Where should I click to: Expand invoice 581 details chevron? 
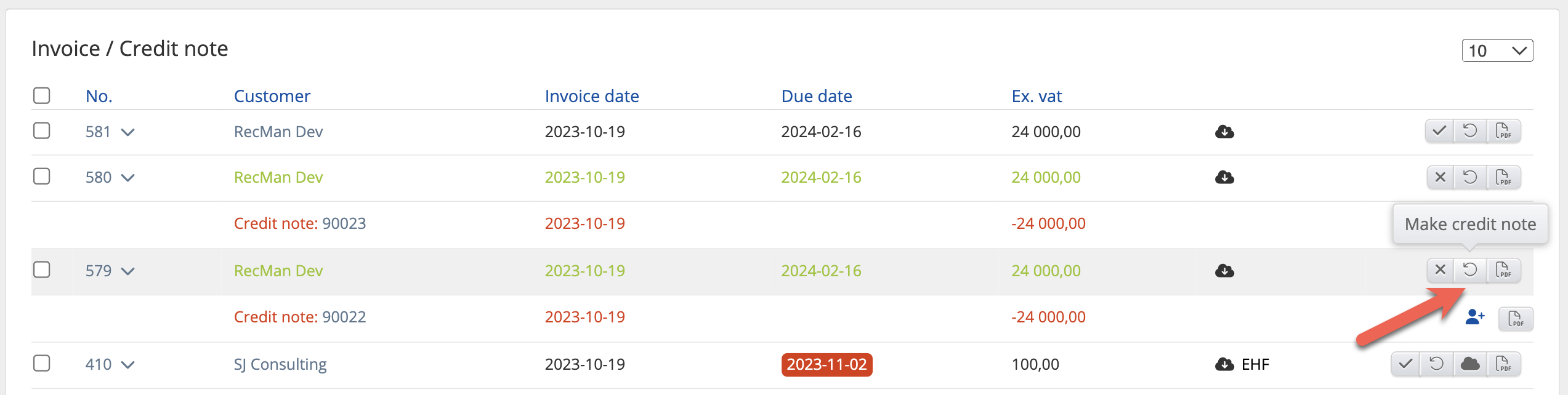(127, 132)
